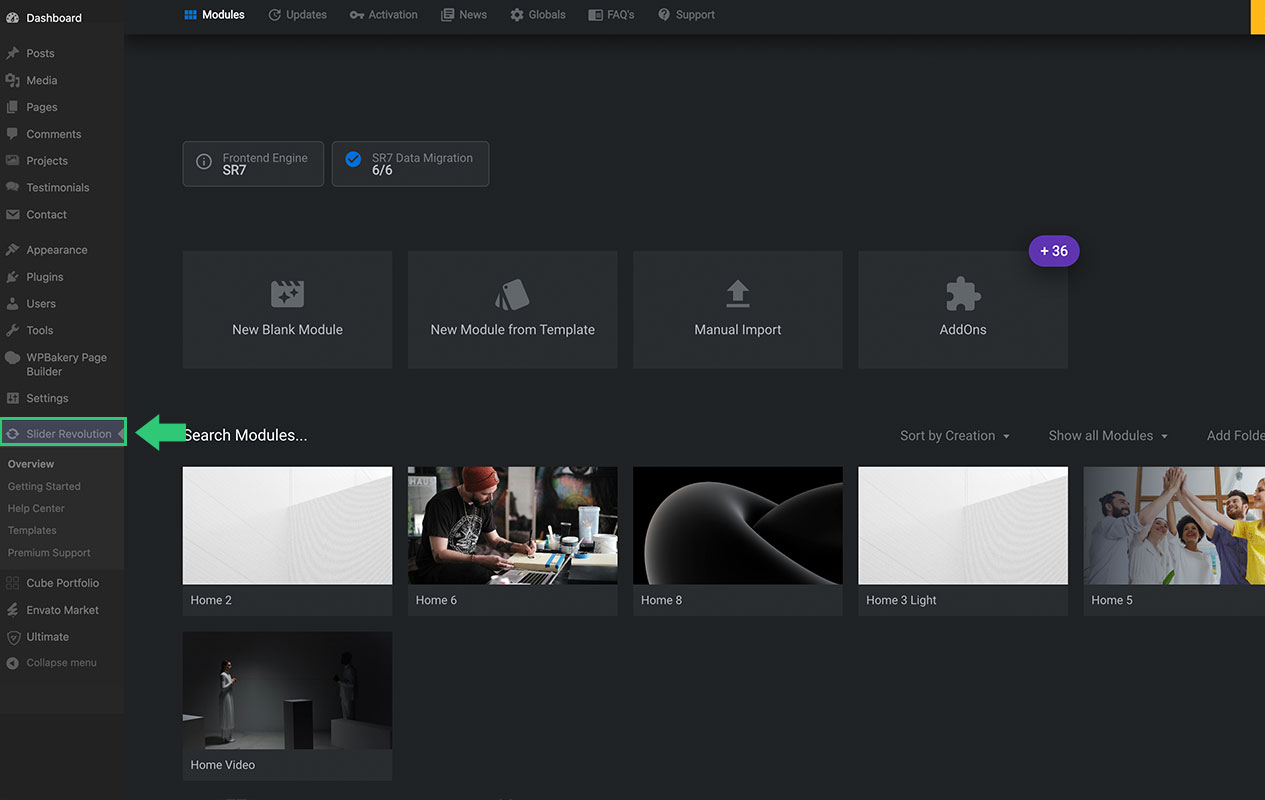Click the Frontend Engine info icon

(x=204, y=162)
